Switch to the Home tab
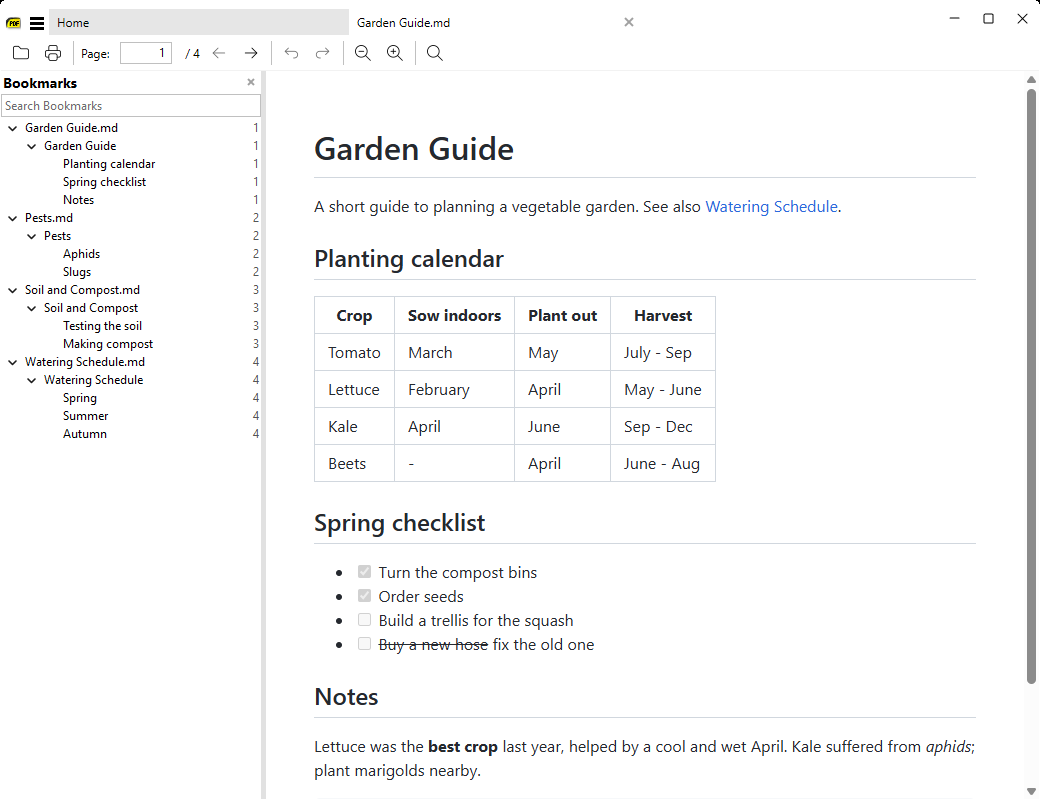Viewport: 1040px width, 800px height. click(x=199, y=23)
